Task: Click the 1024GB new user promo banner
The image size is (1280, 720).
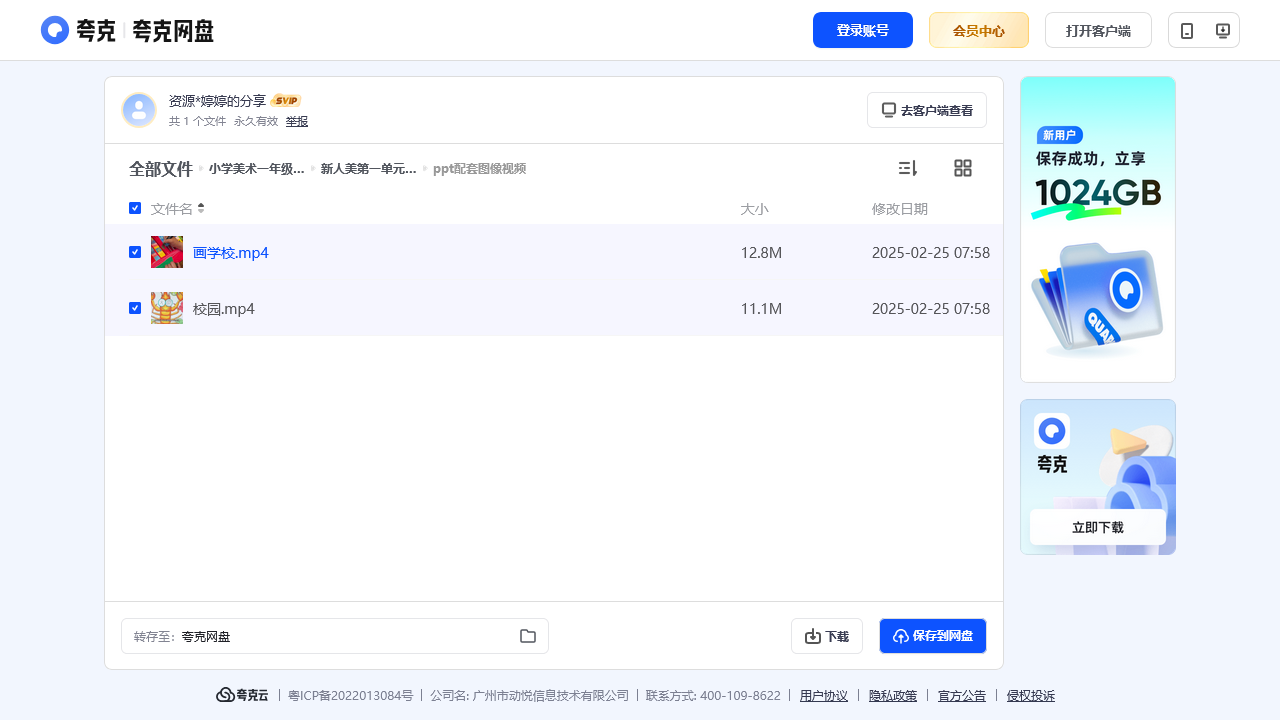Action: [x=1098, y=229]
